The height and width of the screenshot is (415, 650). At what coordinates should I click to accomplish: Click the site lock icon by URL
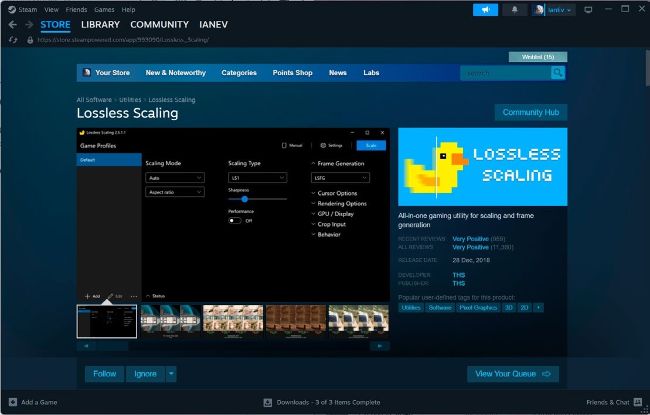point(30,40)
